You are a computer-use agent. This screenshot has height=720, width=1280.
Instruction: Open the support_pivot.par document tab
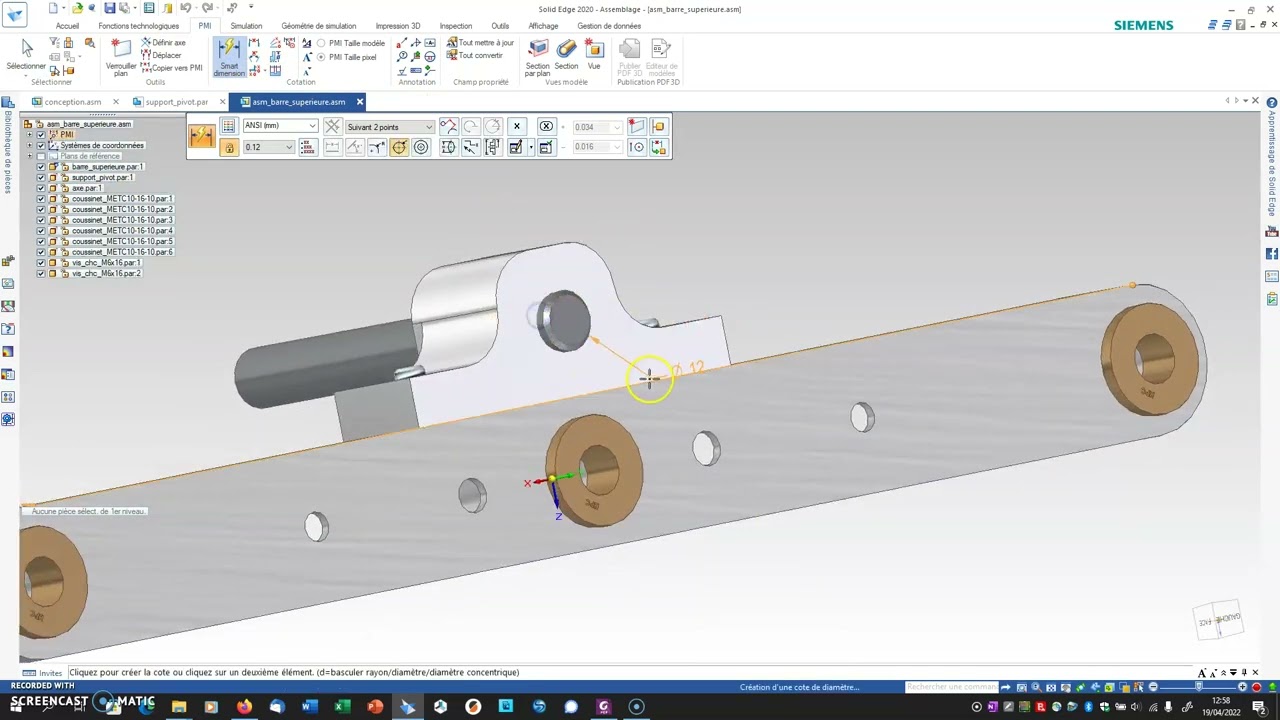tap(177, 102)
